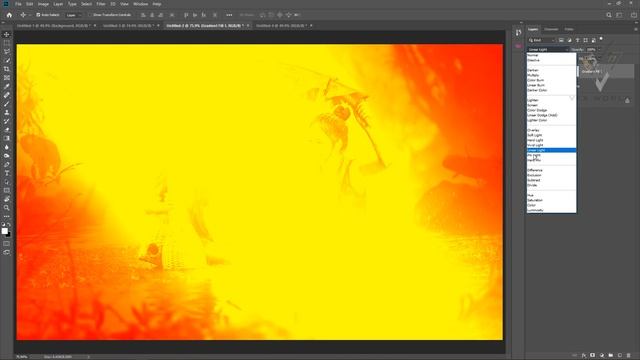Toggle type layer filter icon
The image size is (640, 360).
(578, 40)
